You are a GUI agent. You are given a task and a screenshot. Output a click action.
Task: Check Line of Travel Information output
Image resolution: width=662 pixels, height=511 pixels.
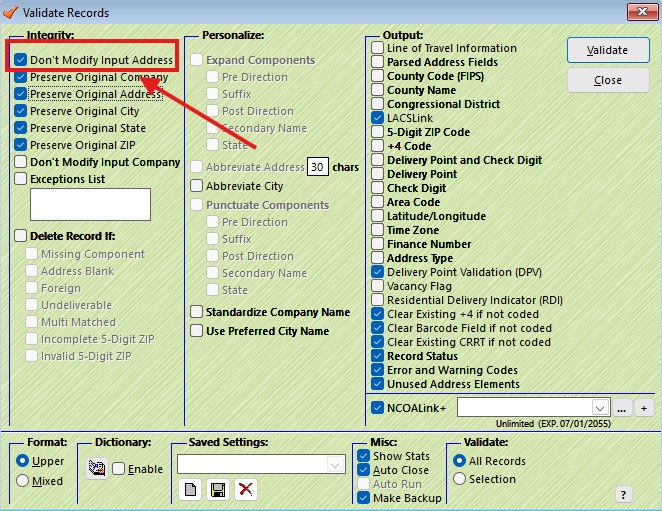(x=377, y=48)
